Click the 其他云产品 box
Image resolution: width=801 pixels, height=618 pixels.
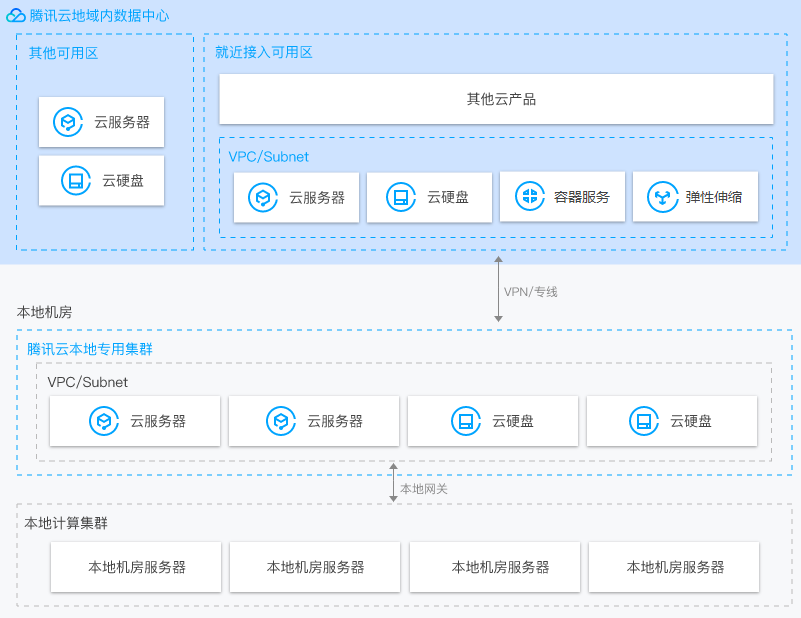coord(496,99)
